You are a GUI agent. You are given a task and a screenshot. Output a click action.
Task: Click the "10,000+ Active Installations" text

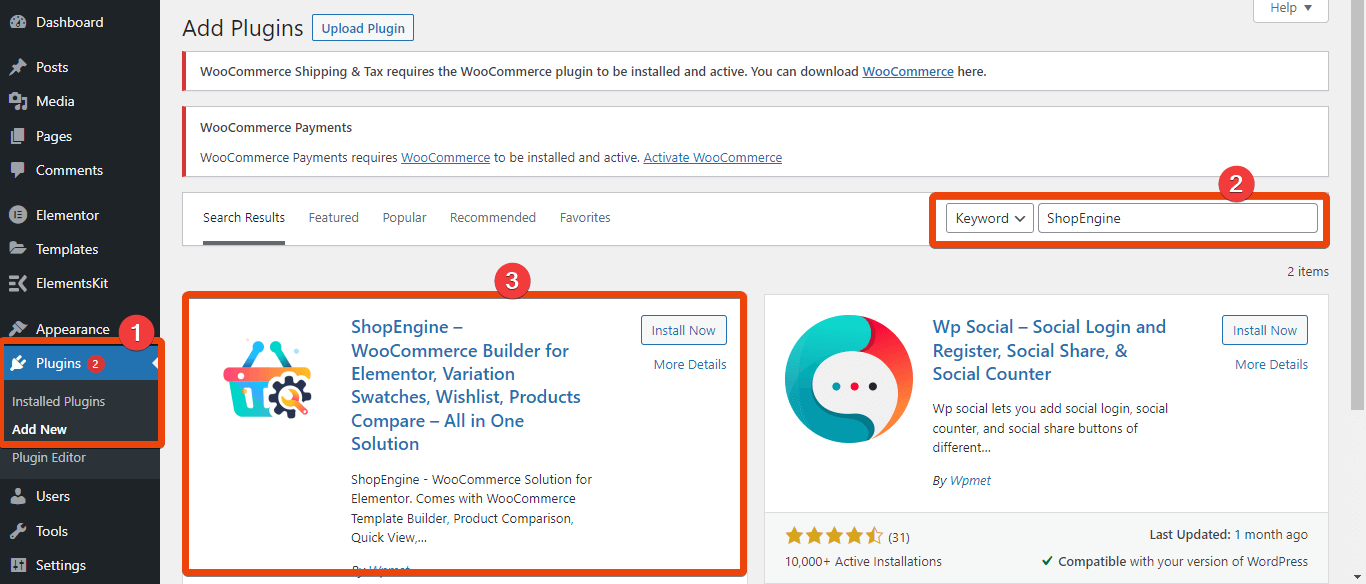[863, 561]
